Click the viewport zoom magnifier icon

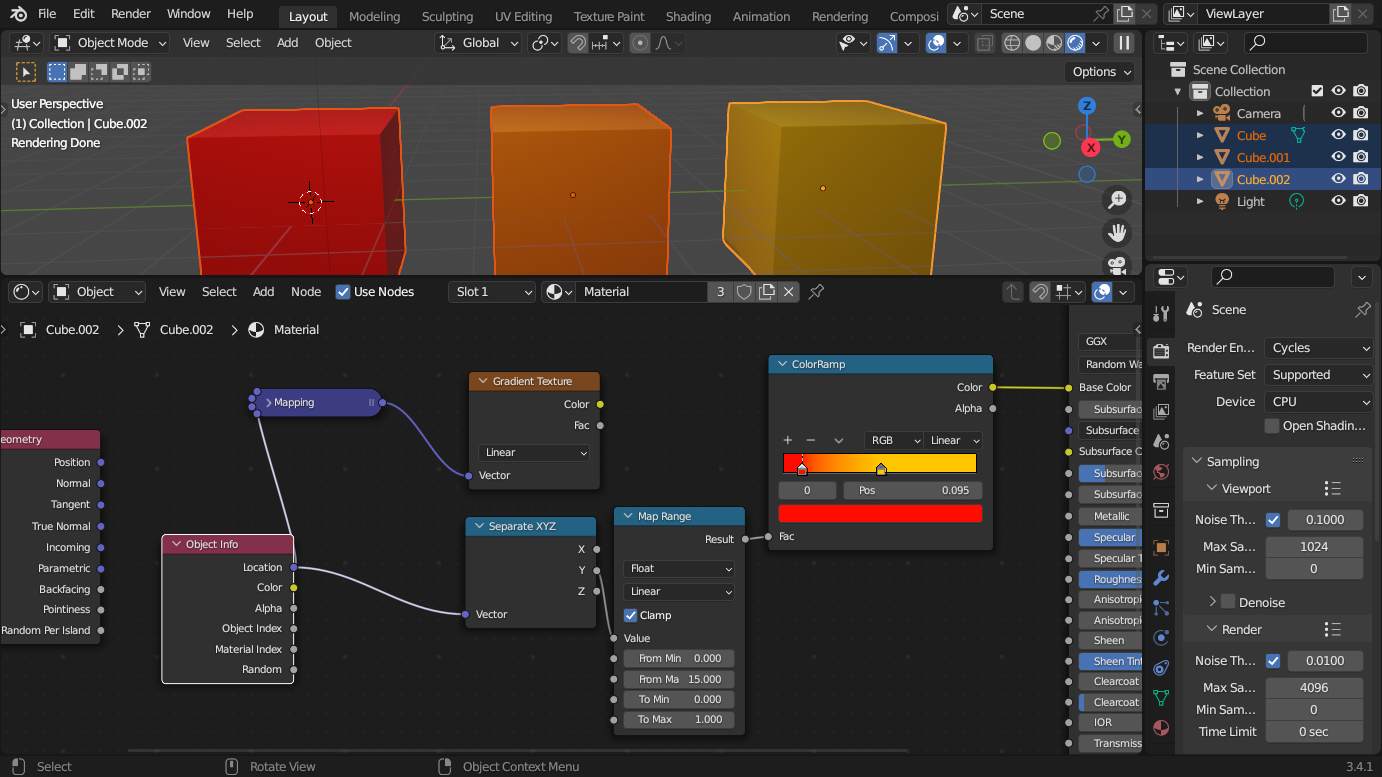[x=1117, y=199]
